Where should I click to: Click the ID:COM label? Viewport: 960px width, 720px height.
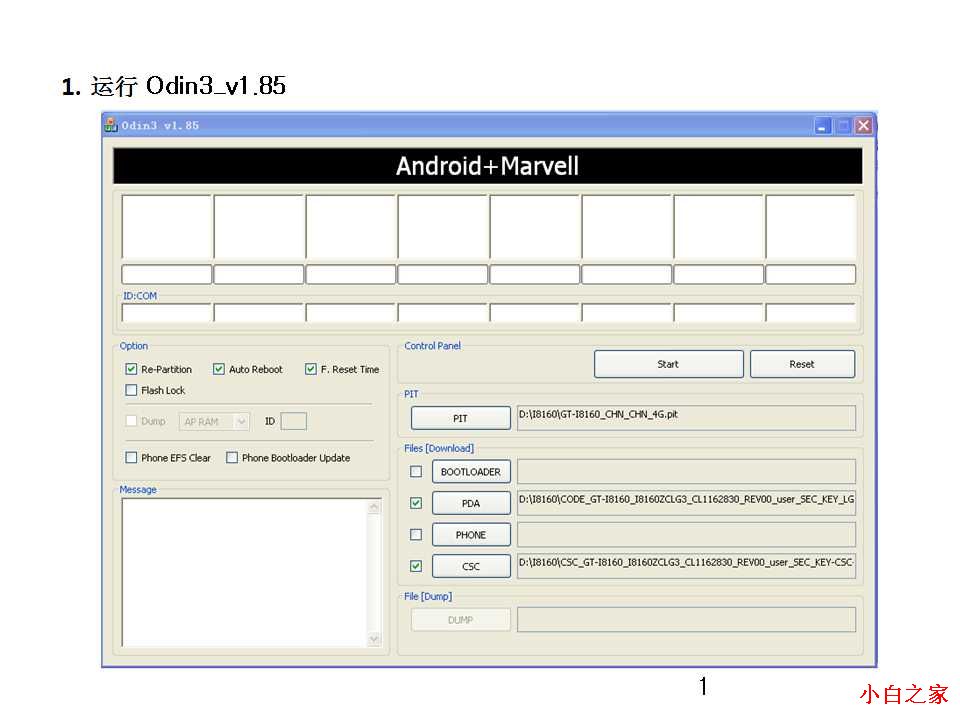tap(140, 296)
